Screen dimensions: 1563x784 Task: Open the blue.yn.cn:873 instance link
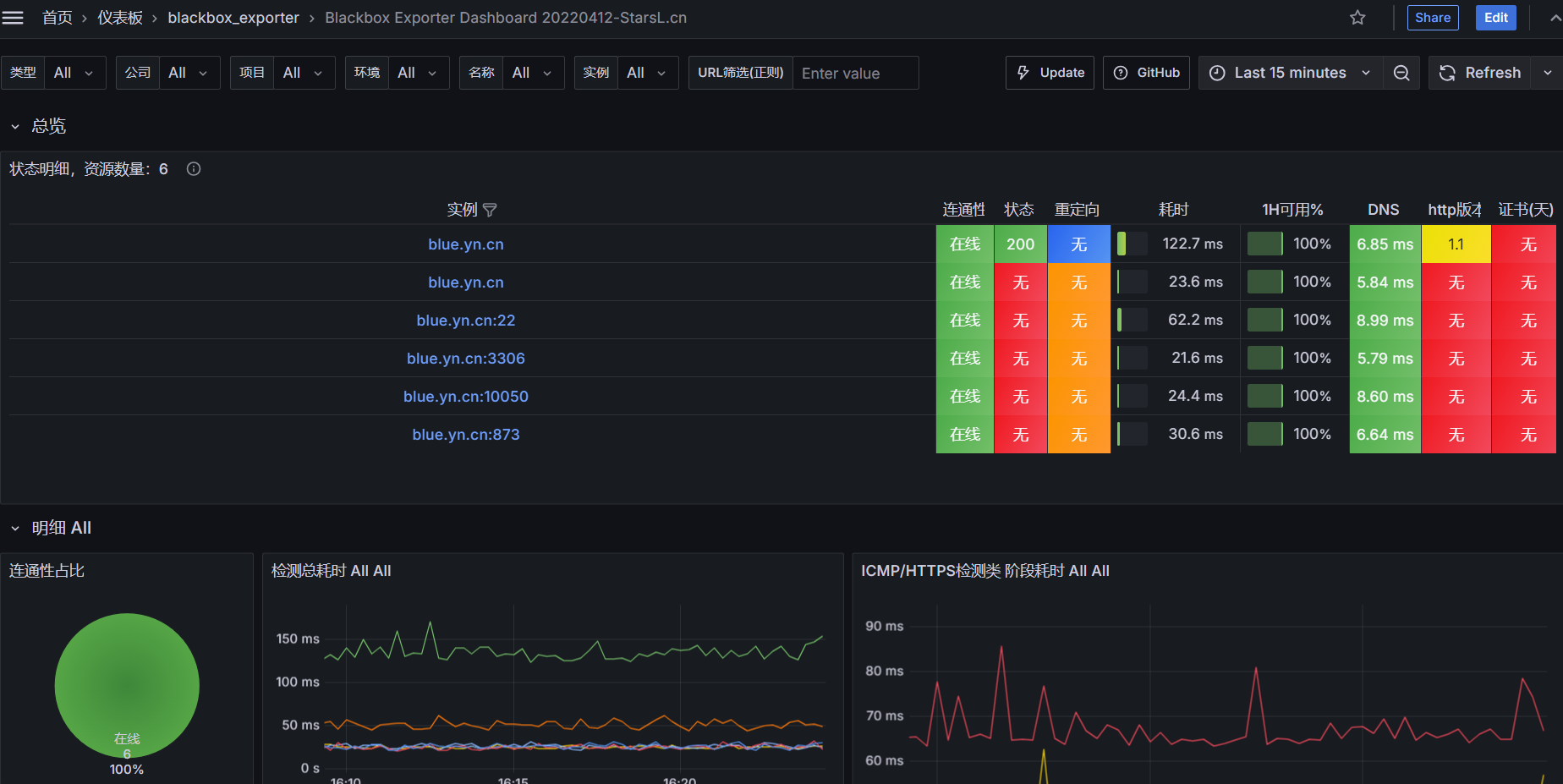pos(466,435)
